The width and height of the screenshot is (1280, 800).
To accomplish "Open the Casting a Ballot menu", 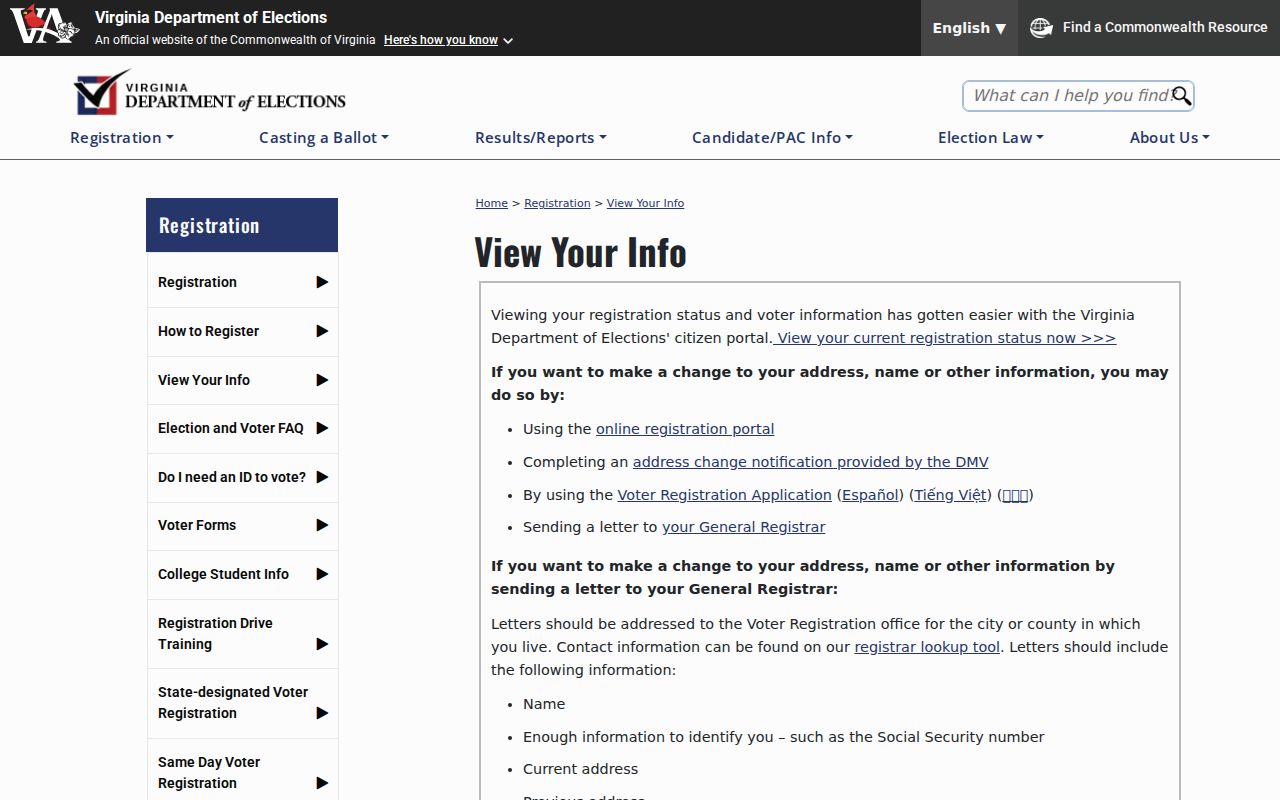I will click(x=323, y=138).
